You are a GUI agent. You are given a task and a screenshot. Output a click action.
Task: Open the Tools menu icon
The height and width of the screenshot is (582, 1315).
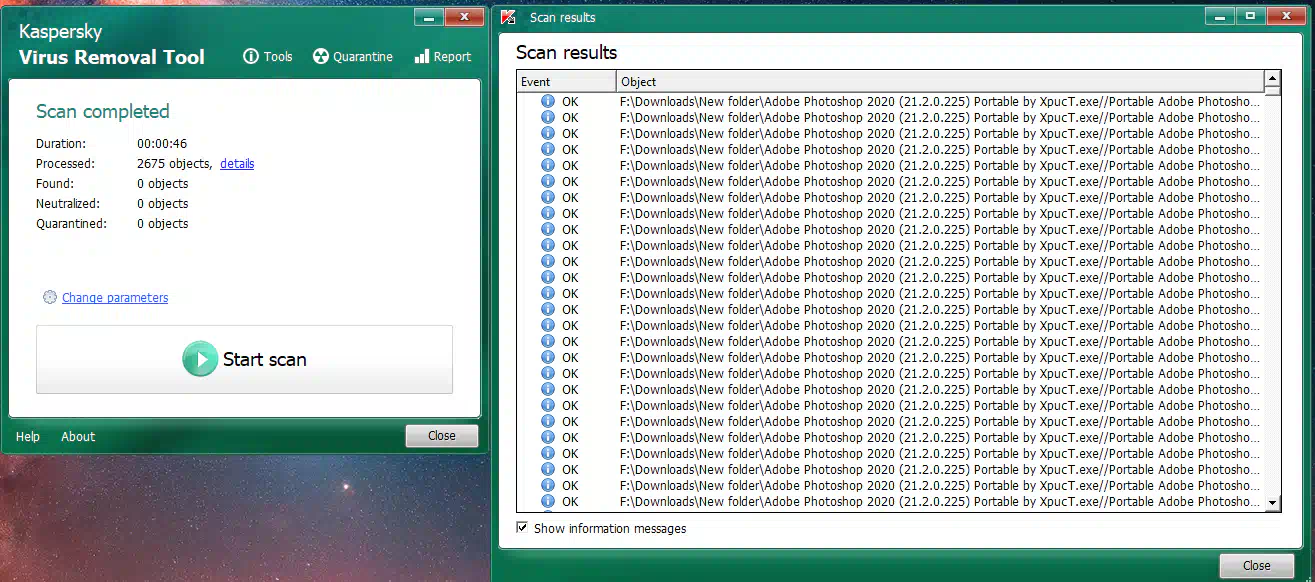[251, 57]
